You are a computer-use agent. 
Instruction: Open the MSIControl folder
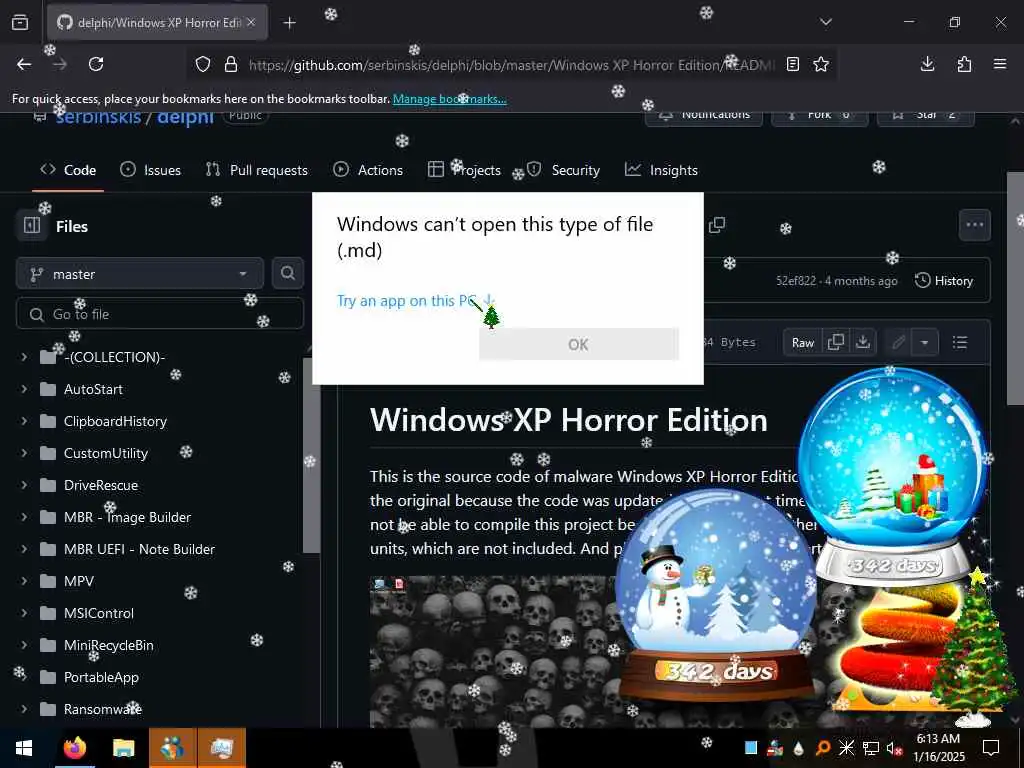point(99,613)
